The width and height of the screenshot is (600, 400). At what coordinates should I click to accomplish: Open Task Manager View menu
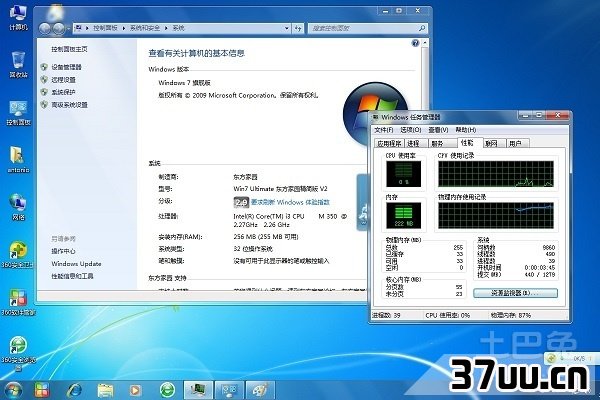coord(439,130)
